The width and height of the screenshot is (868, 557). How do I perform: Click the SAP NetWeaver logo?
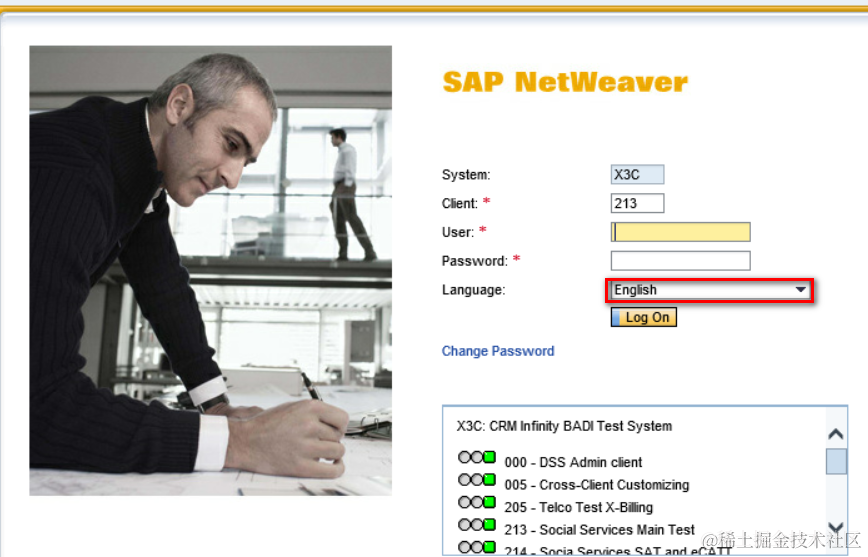click(565, 82)
